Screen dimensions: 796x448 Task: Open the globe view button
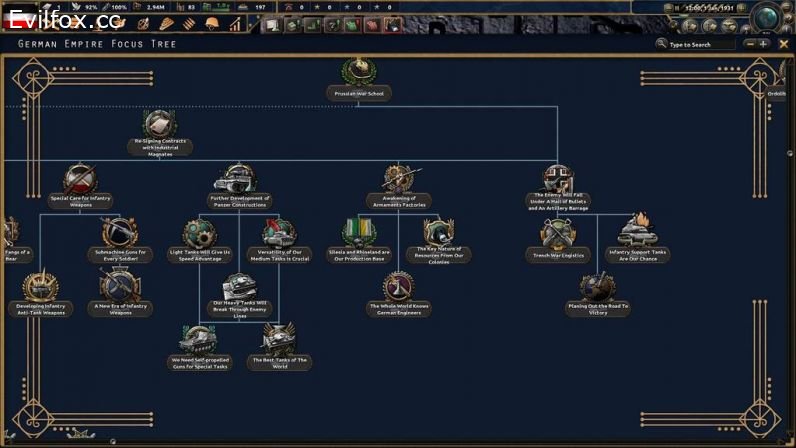[767, 17]
